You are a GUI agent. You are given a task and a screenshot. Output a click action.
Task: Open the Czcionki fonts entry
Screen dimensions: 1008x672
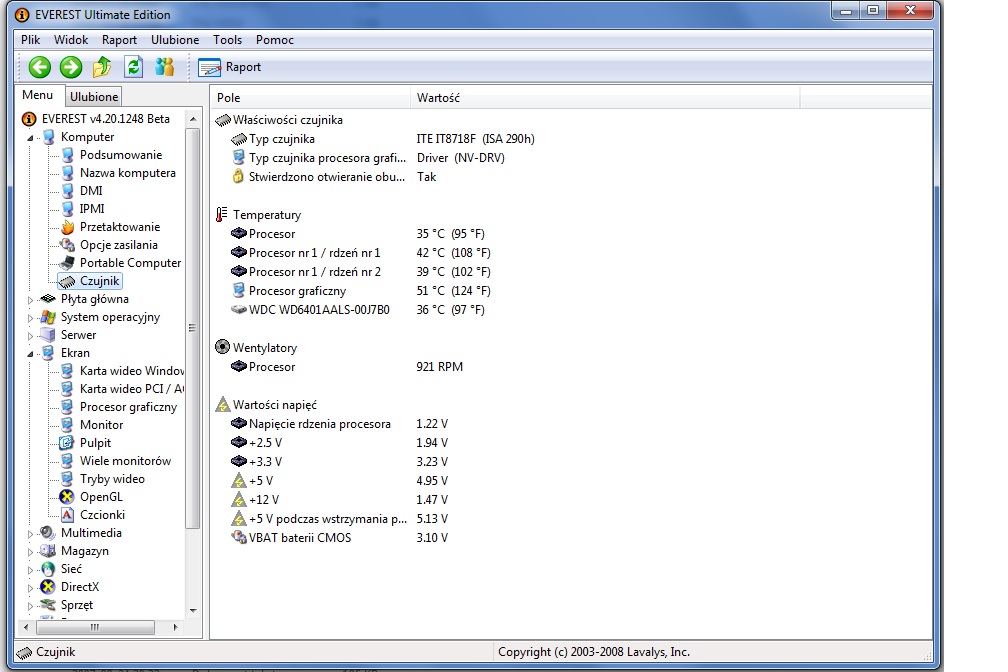coord(102,515)
